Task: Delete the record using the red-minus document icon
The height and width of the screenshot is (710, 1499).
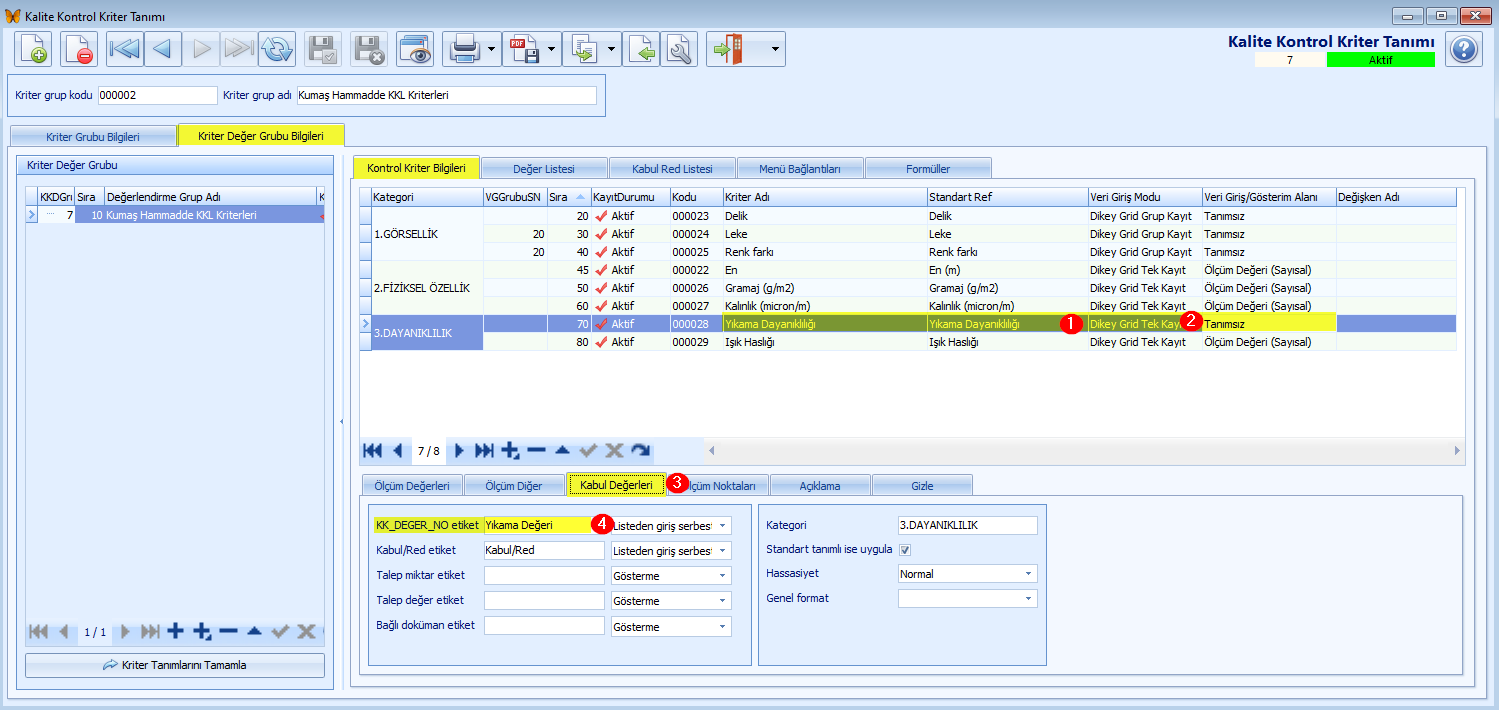Action: 79,49
